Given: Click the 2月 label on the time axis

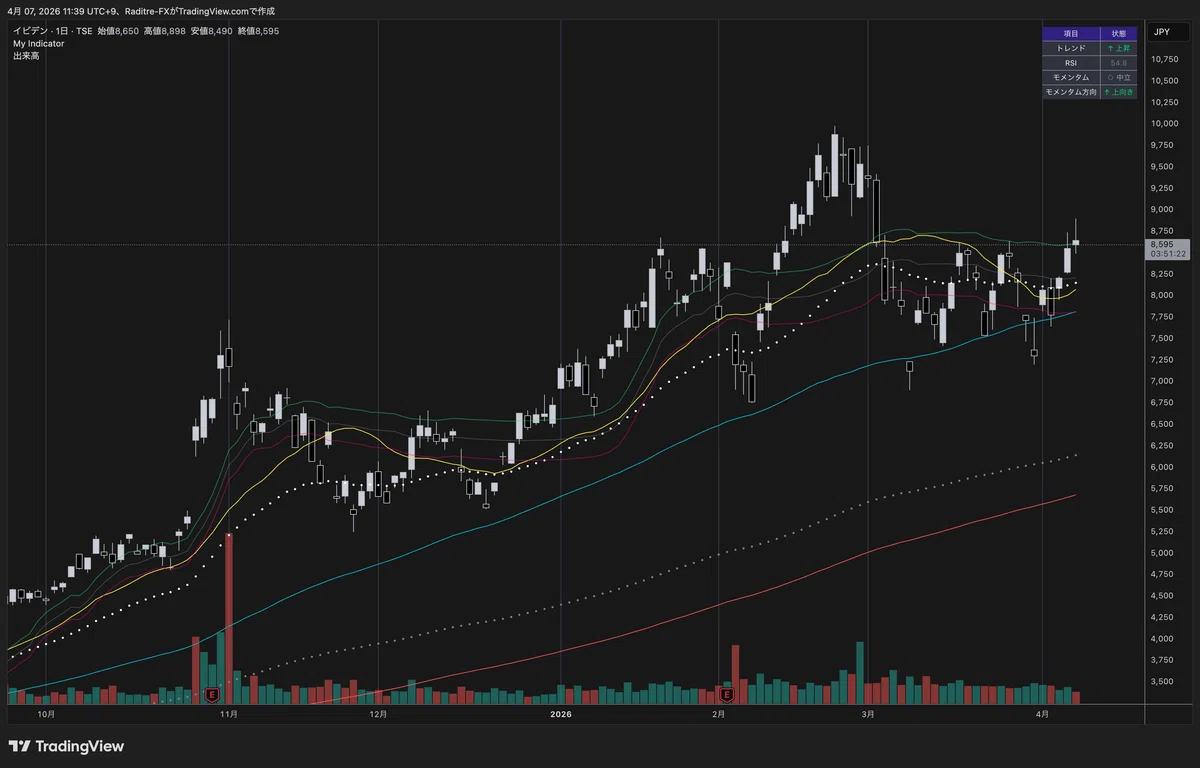Looking at the screenshot, I should 718,714.
